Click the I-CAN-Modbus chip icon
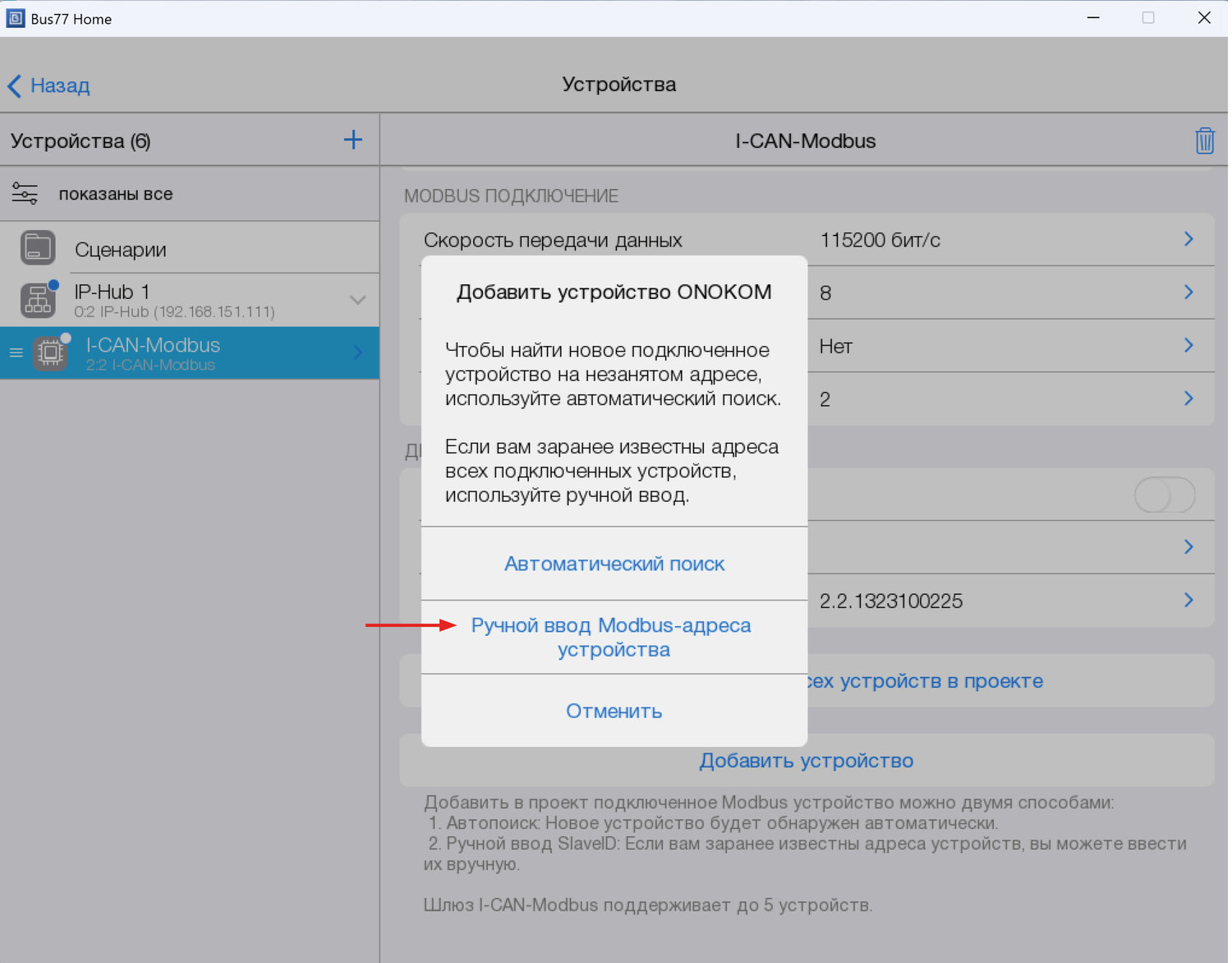The height and width of the screenshot is (963, 1232). click(x=50, y=353)
